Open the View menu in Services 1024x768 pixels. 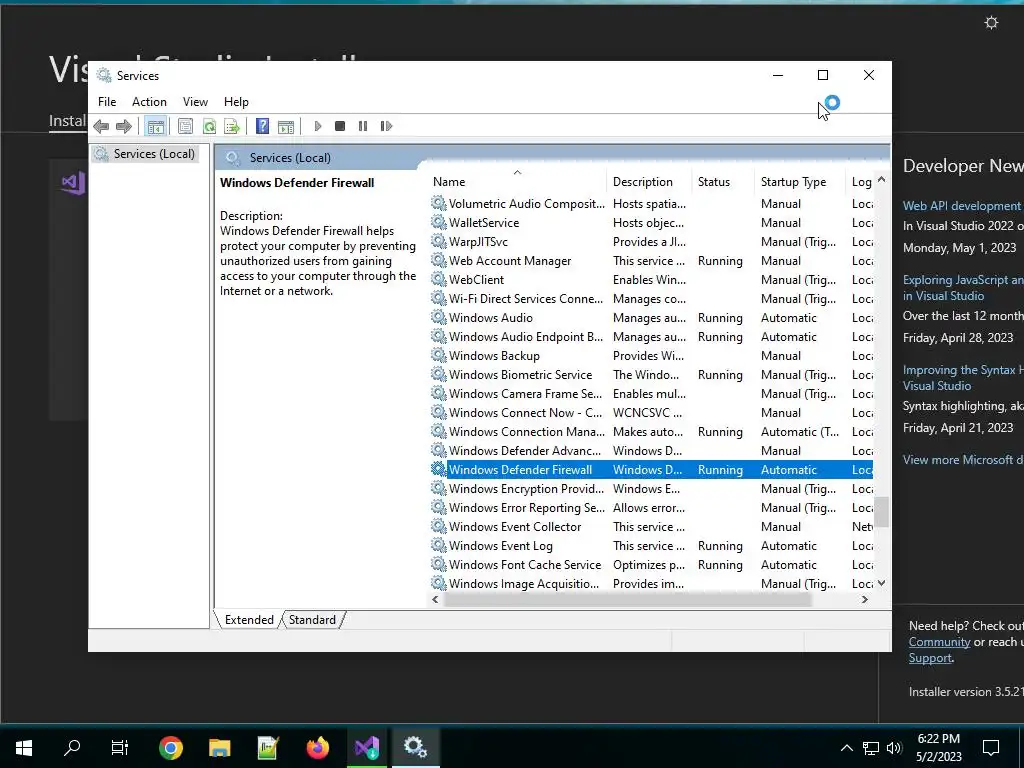pos(195,102)
